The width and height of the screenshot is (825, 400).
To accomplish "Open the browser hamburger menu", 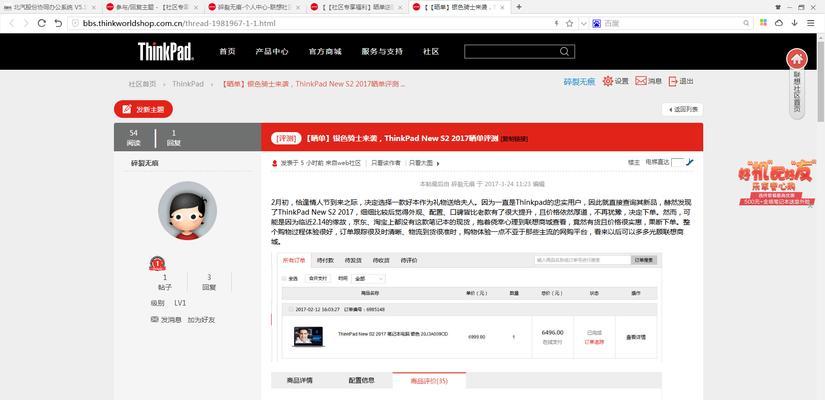I will tap(810, 23).
